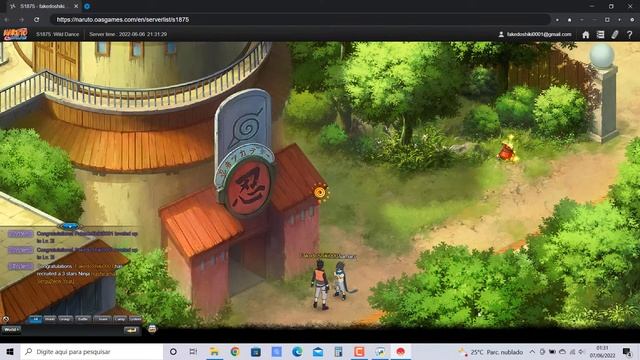Viewport: 640px width, 360px height.
Task: Open a new tab with the blue tab icon
Action: click(x=87, y=6)
